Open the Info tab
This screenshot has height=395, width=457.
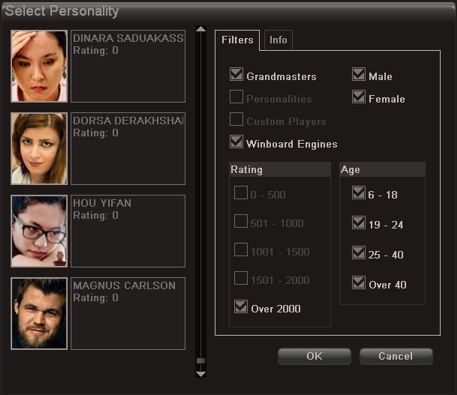(x=278, y=40)
